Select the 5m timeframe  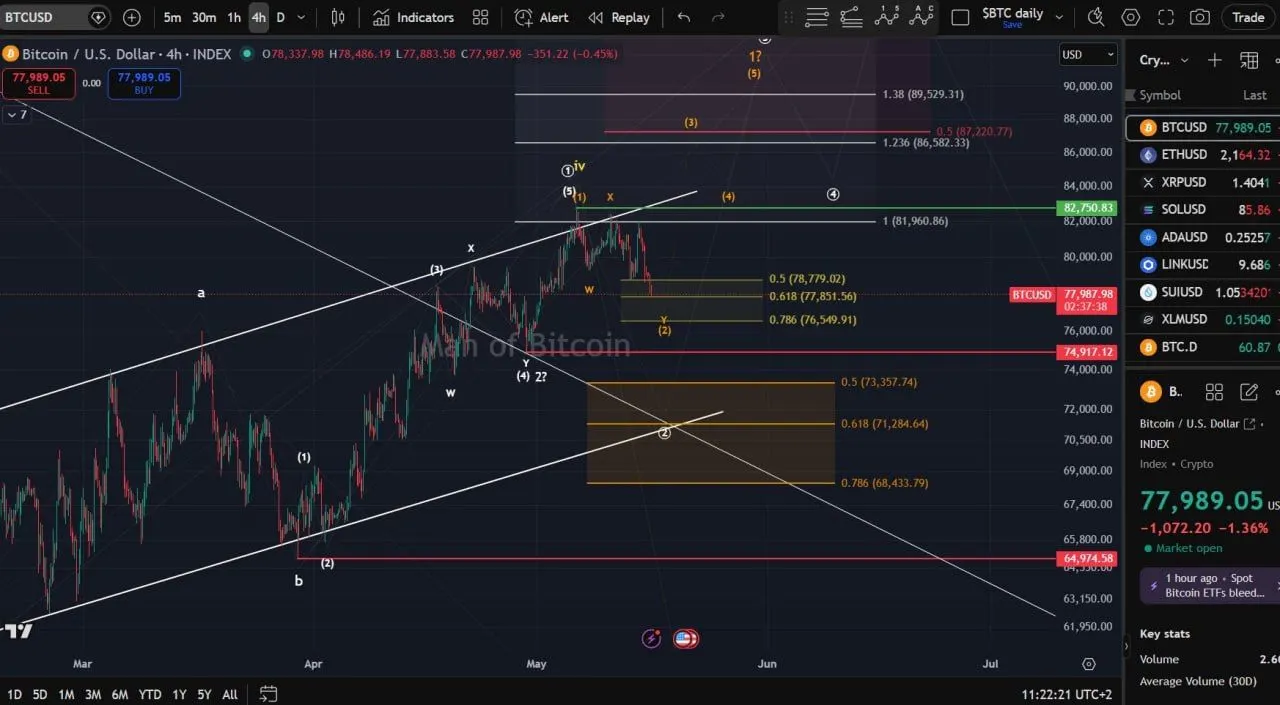pos(172,17)
